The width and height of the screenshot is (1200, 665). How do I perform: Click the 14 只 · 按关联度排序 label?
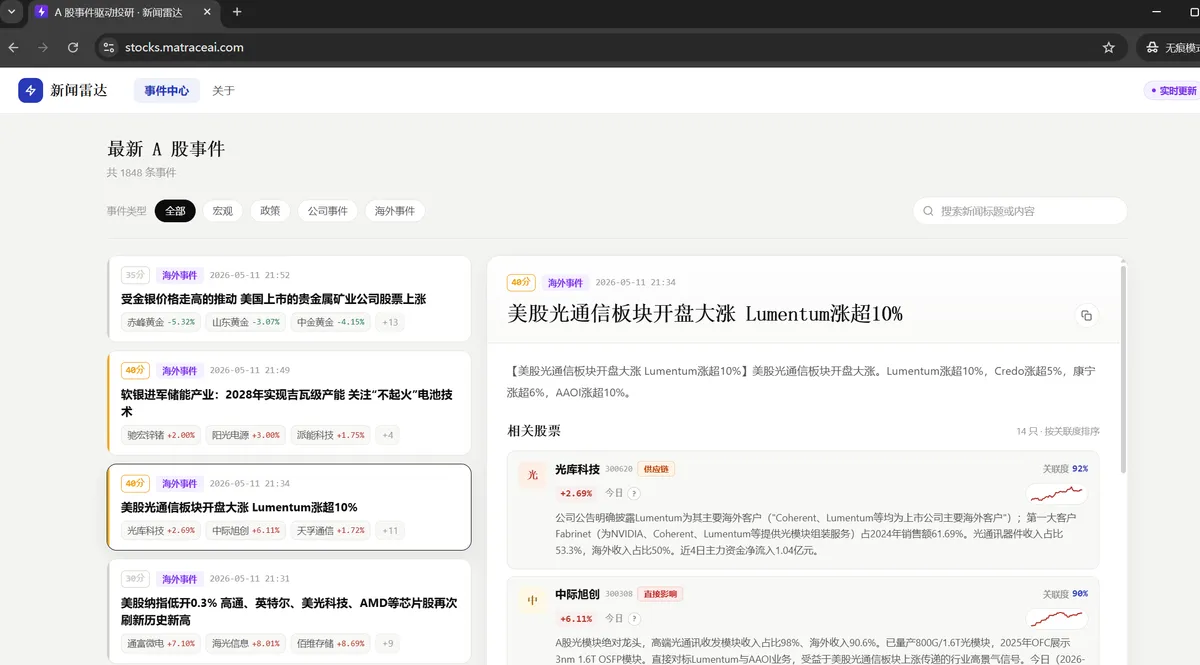(x=1058, y=432)
